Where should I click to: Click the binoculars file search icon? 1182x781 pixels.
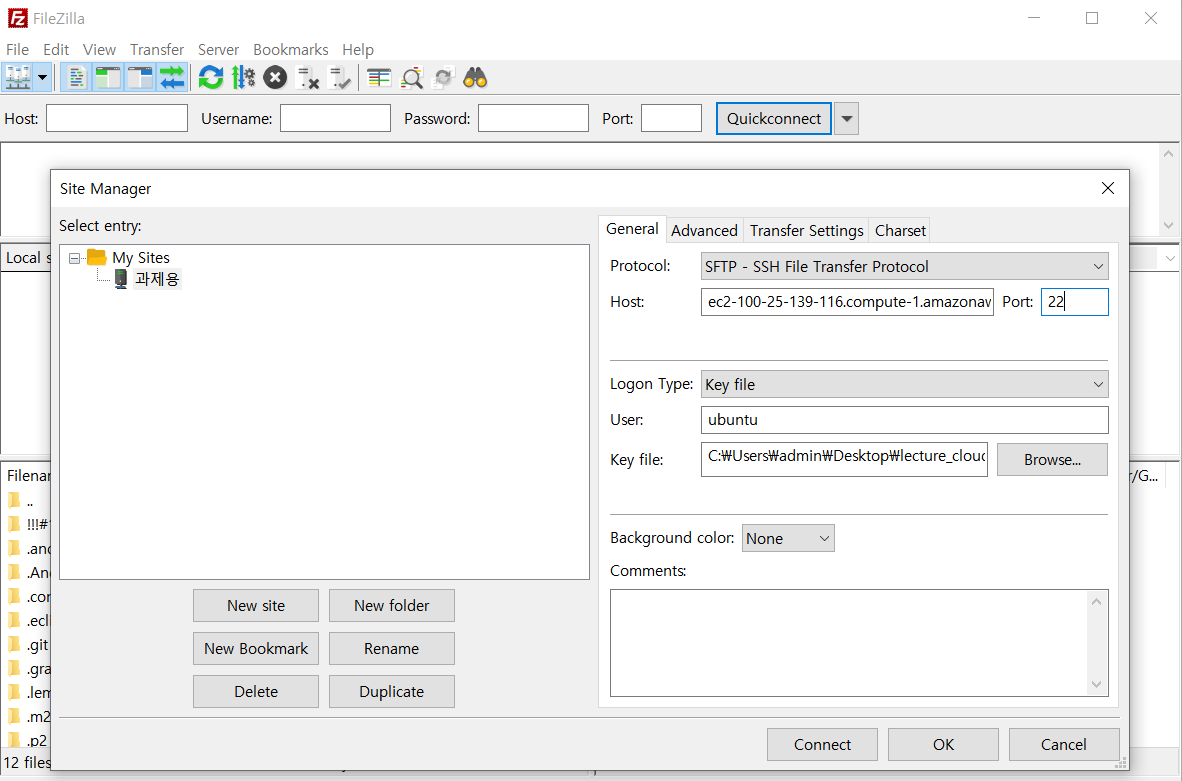pyautogui.click(x=475, y=78)
